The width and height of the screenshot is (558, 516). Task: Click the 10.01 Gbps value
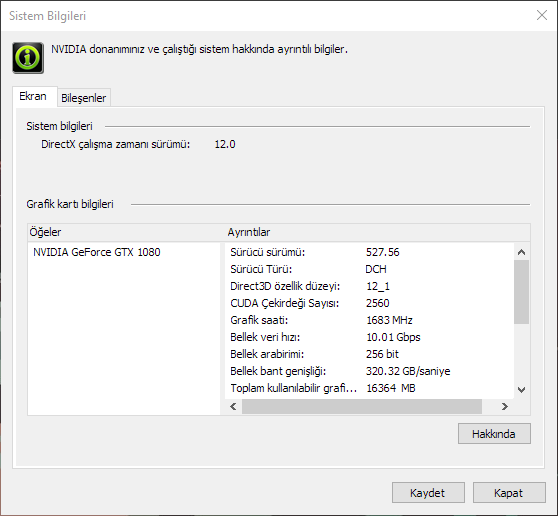click(x=393, y=337)
